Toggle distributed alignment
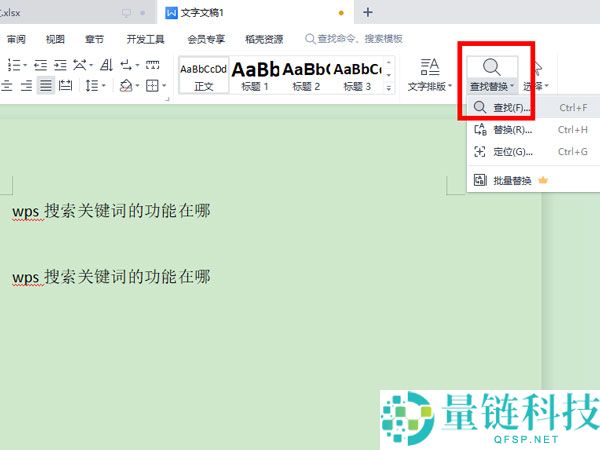Screen dimensions: 600x450 point(65,85)
